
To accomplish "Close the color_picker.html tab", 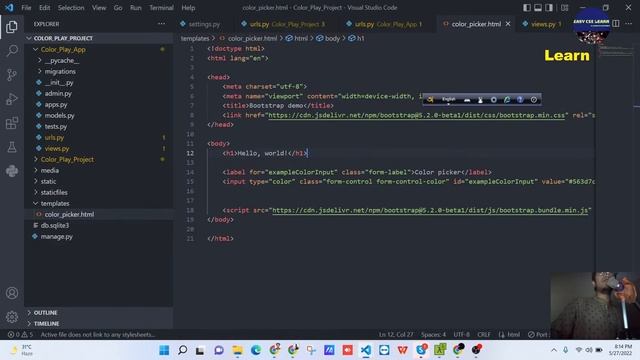I will click(x=508, y=24).
